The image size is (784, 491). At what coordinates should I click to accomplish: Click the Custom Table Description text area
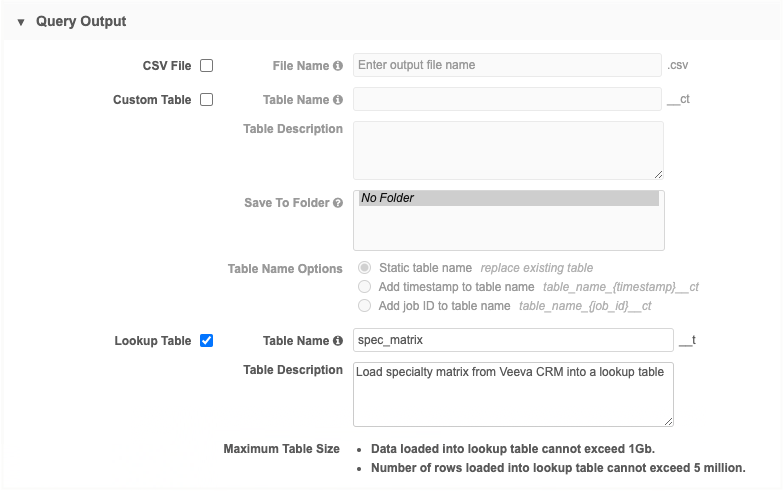pos(508,150)
